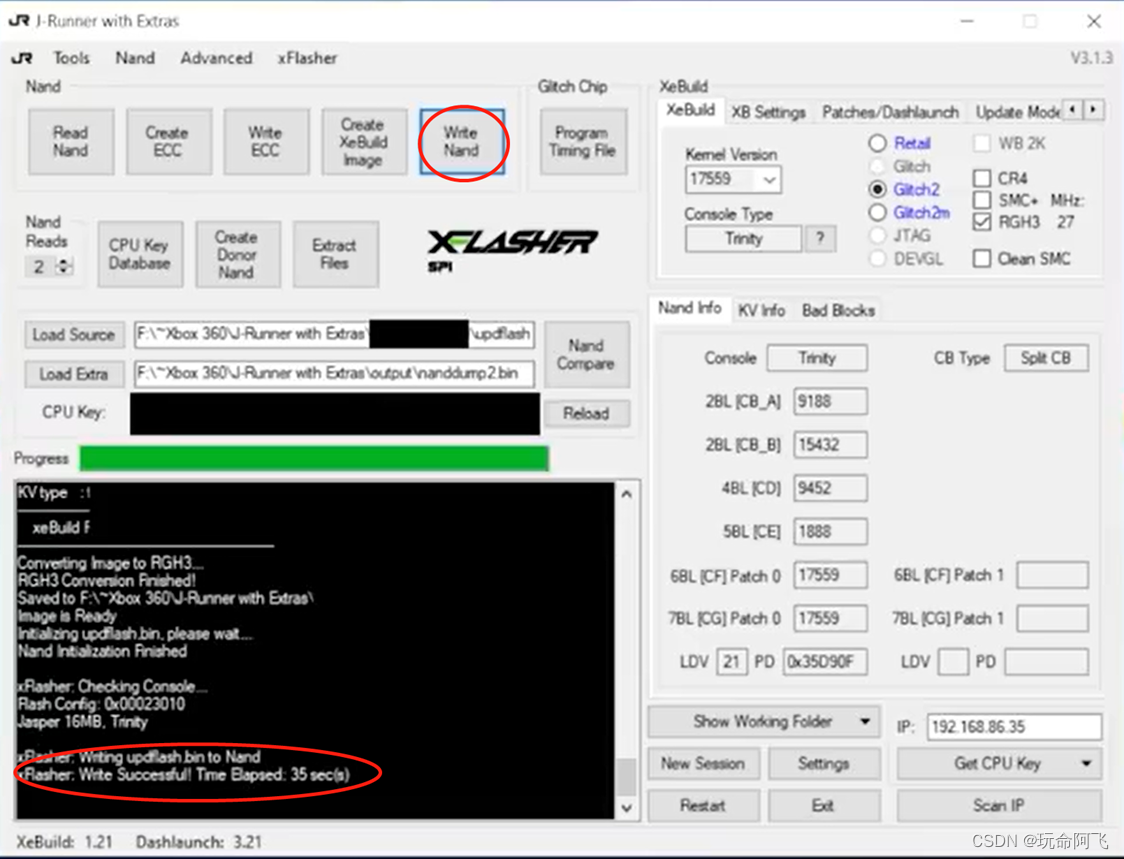The height and width of the screenshot is (859, 1124).
Task: Expand Get CPU Key dropdown arrow
Action: pos(1087,764)
